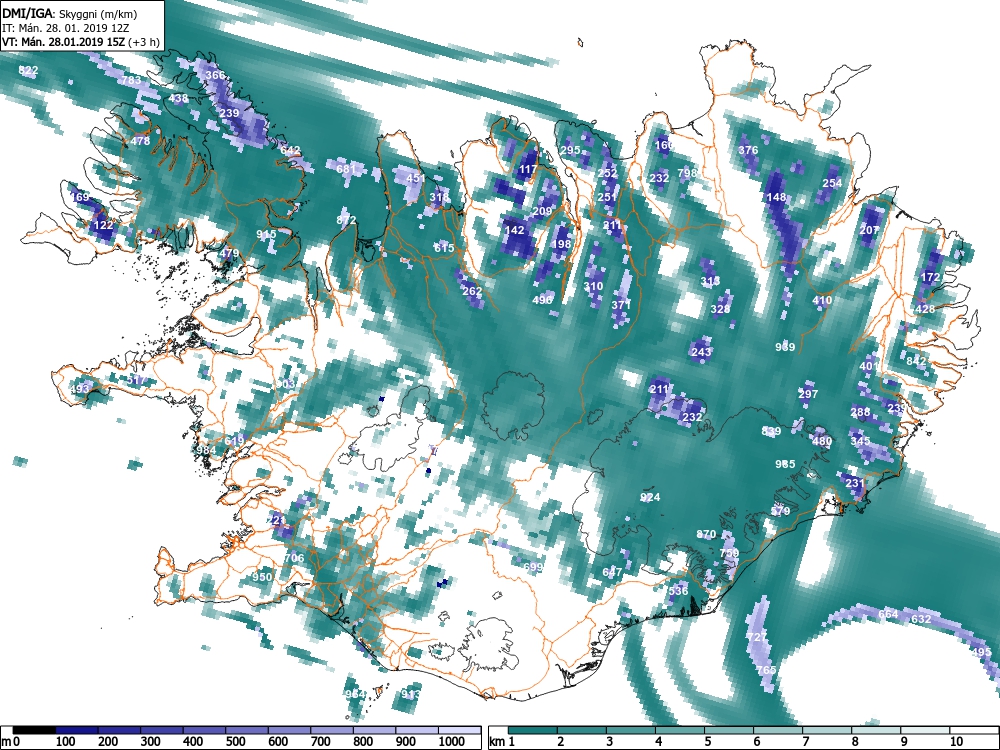Click the "1000" label in meter legend
This screenshot has width=1000, height=750.
(x=453, y=742)
